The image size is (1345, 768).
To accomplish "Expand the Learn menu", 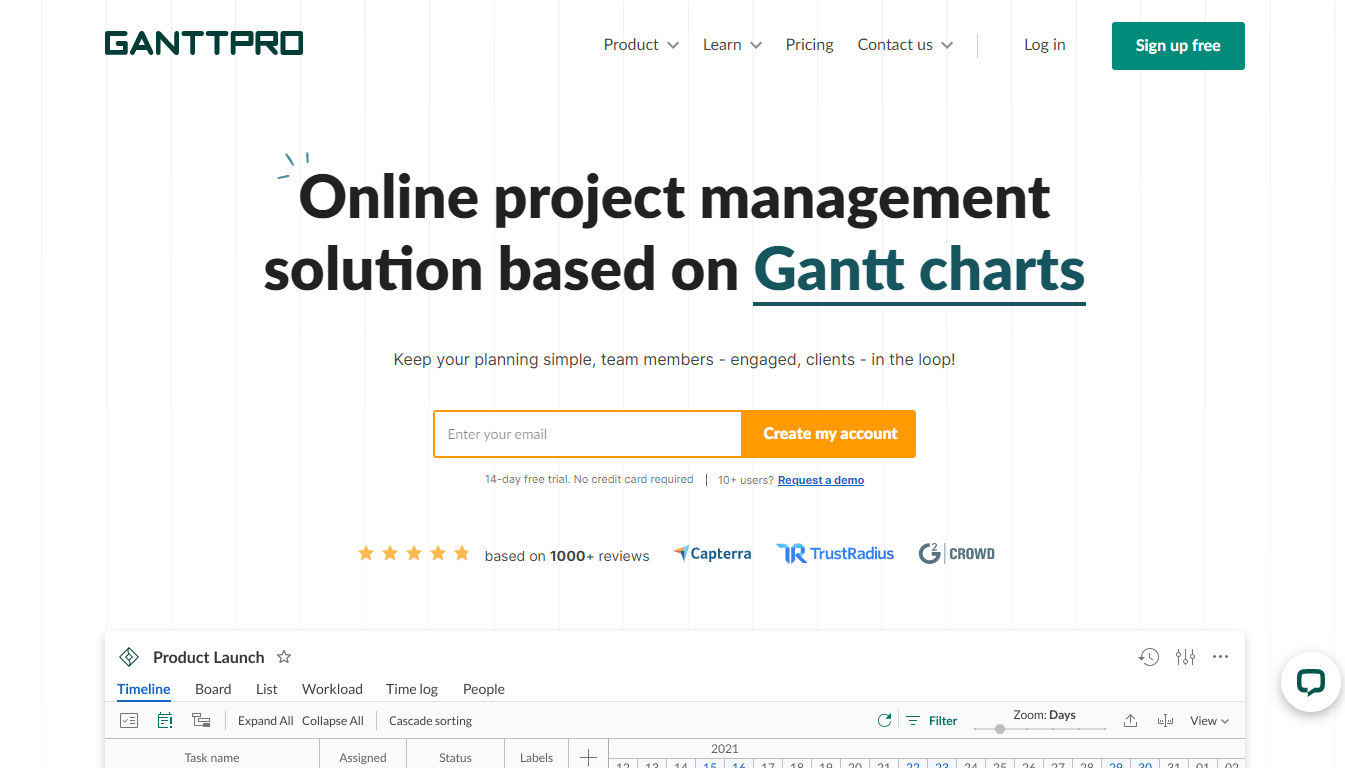I will point(732,45).
